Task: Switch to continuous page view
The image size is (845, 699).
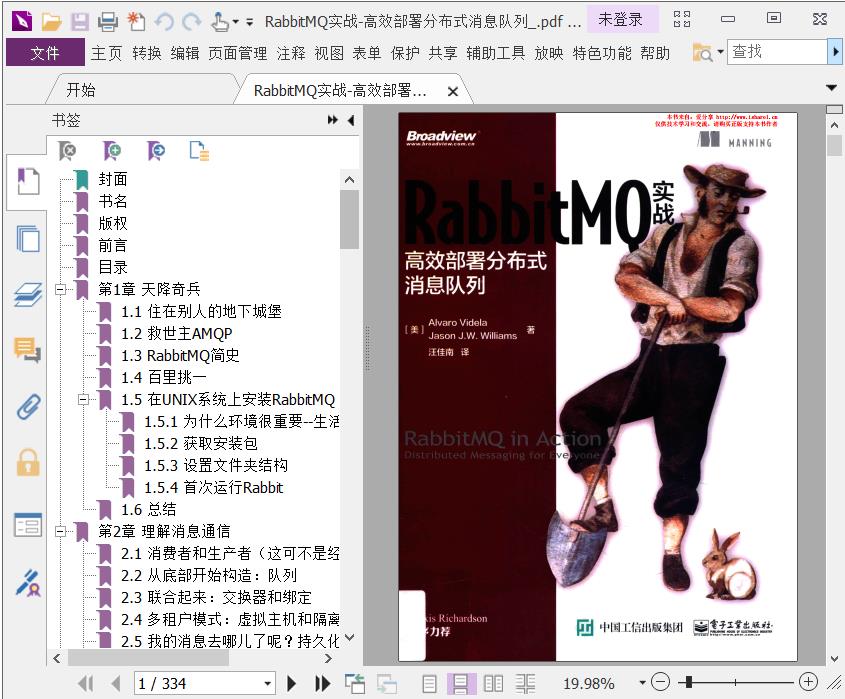Action: pyautogui.click(x=461, y=683)
